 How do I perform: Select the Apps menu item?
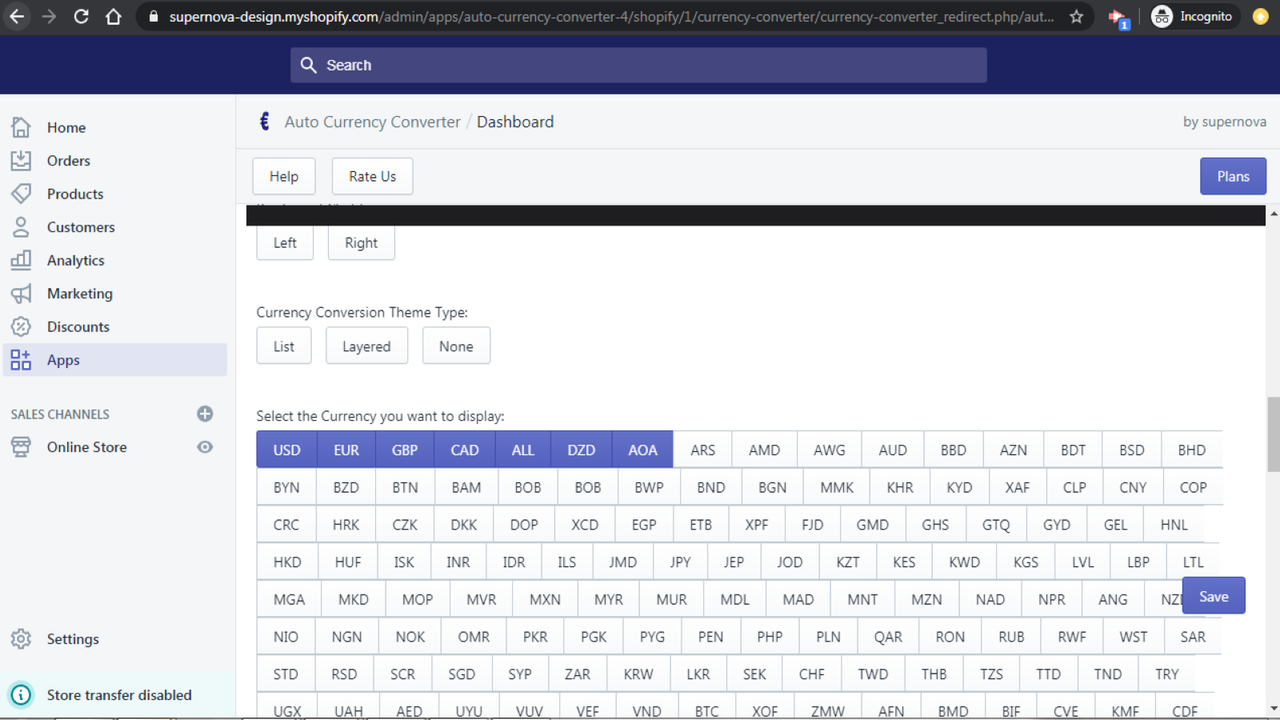[63, 360]
